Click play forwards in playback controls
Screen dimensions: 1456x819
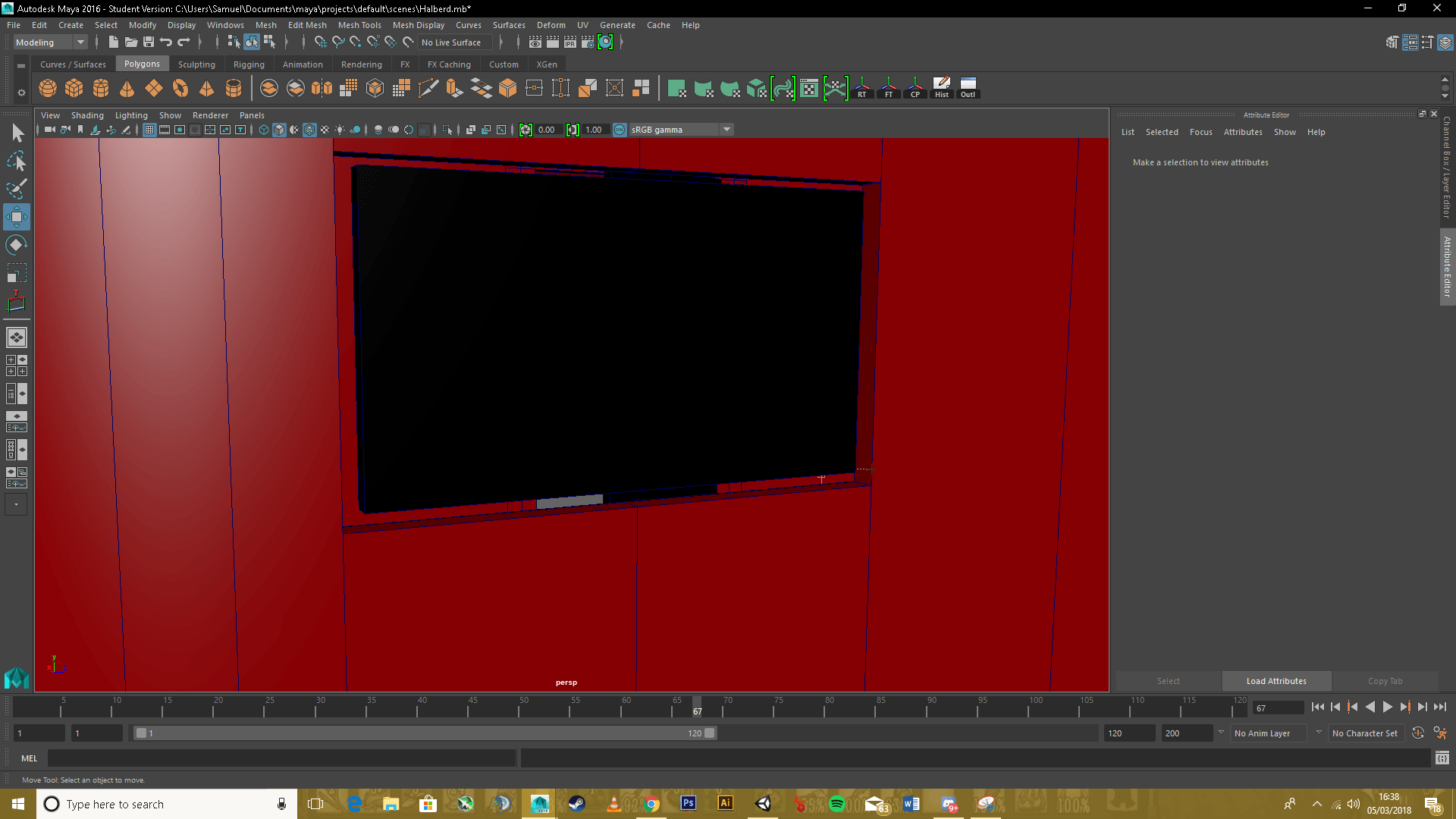(x=1387, y=708)
